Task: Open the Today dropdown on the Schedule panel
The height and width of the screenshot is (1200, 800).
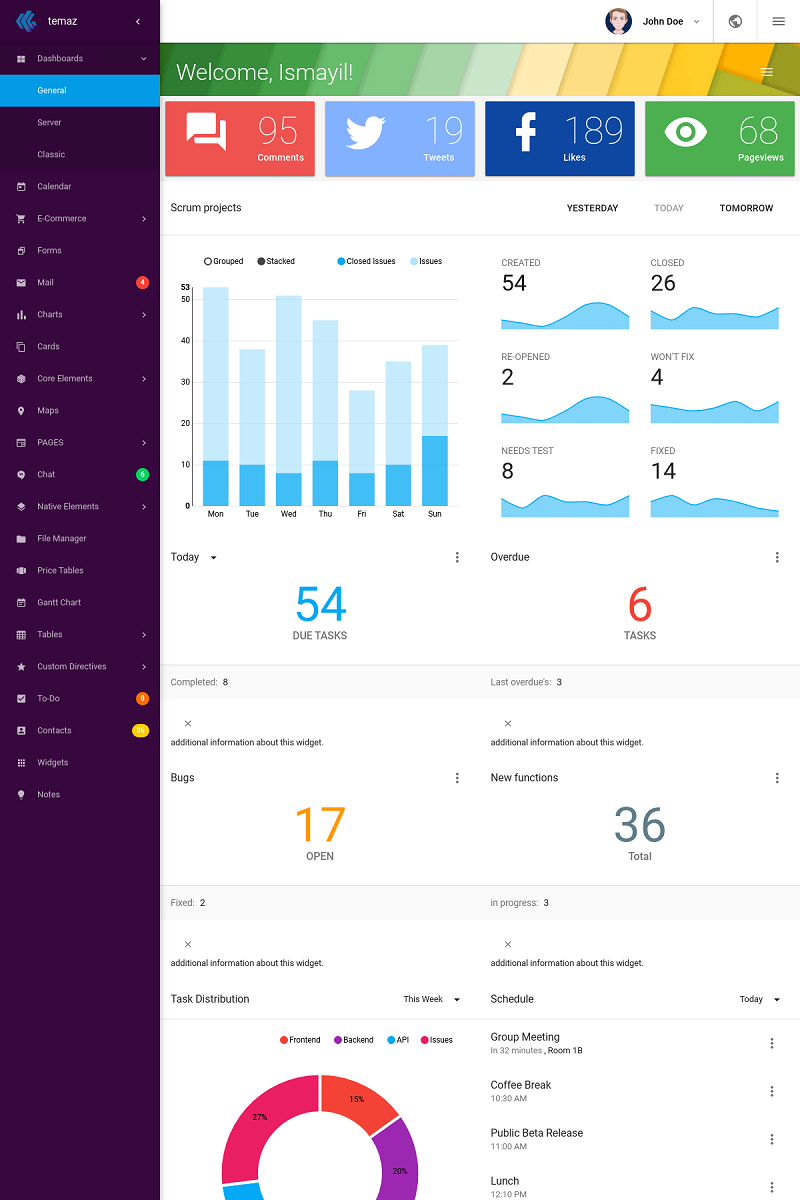Action: (x=758, y=998)
